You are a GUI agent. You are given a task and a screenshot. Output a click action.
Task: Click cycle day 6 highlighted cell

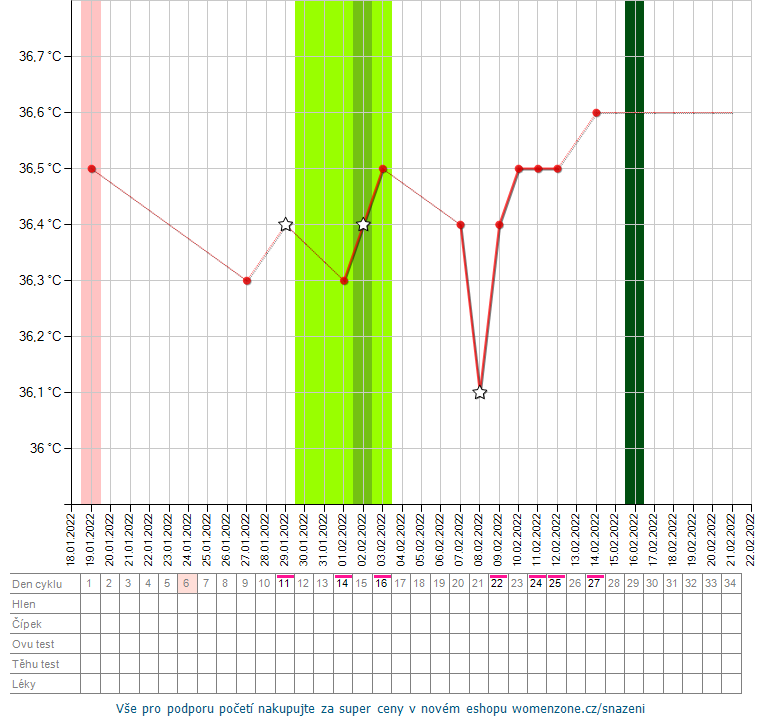click(x=187, y=583)
